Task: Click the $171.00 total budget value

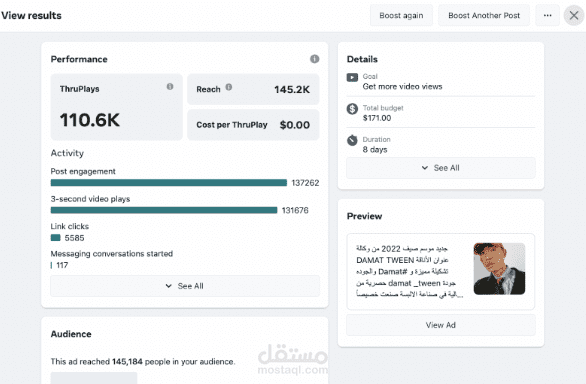Action: pyautogui.click(x=377, y=118)
